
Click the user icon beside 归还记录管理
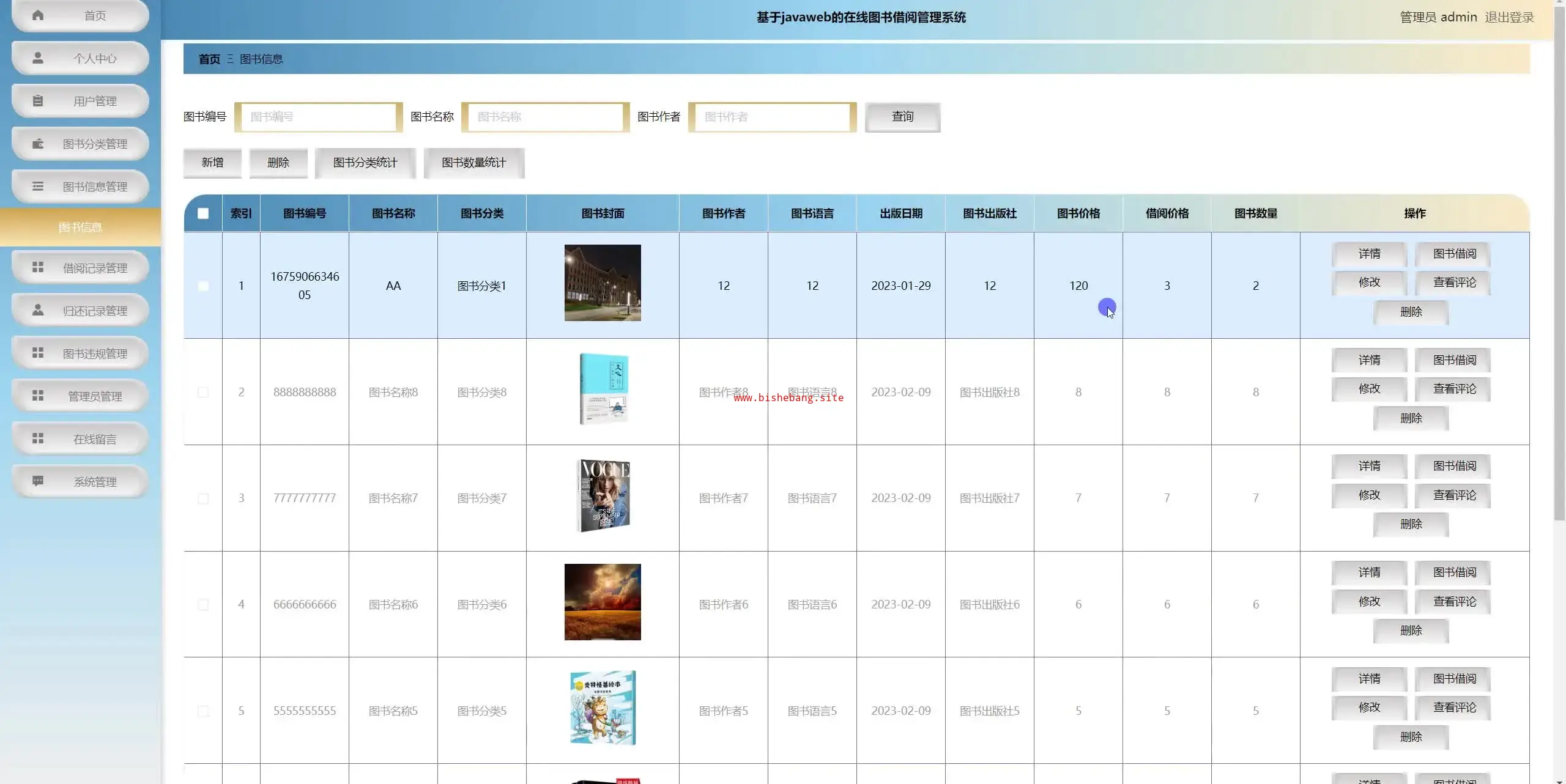[x=38, y=310]
